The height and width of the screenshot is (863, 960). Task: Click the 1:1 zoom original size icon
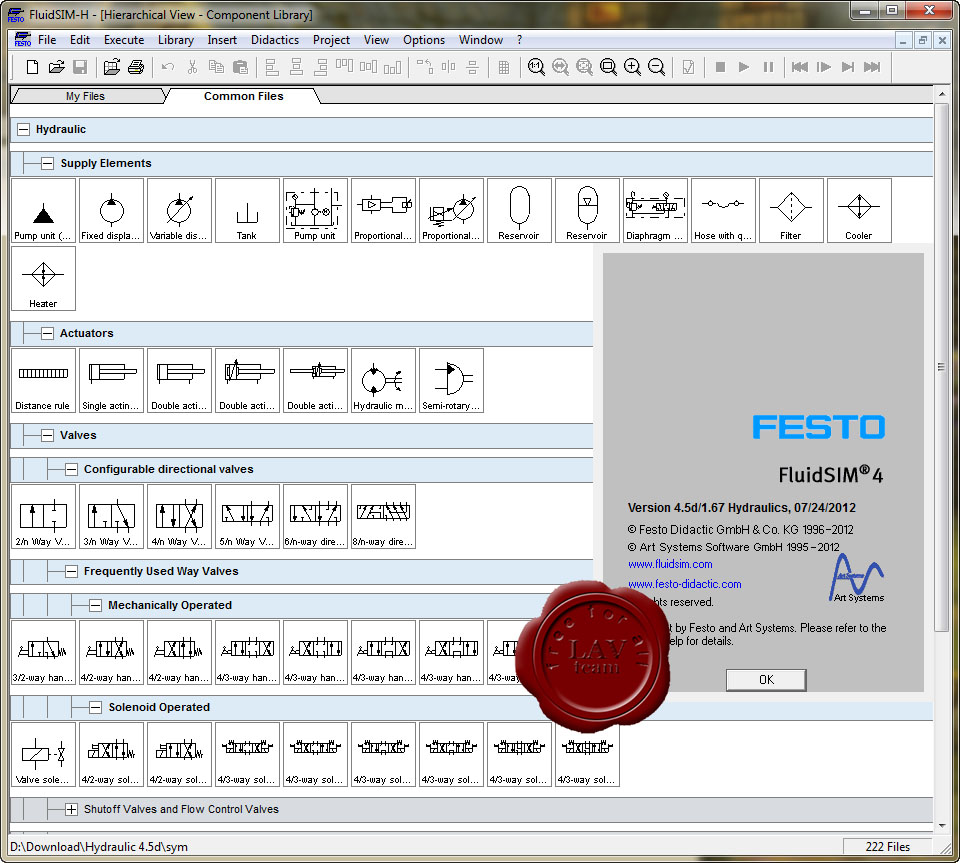coord(536,67)
